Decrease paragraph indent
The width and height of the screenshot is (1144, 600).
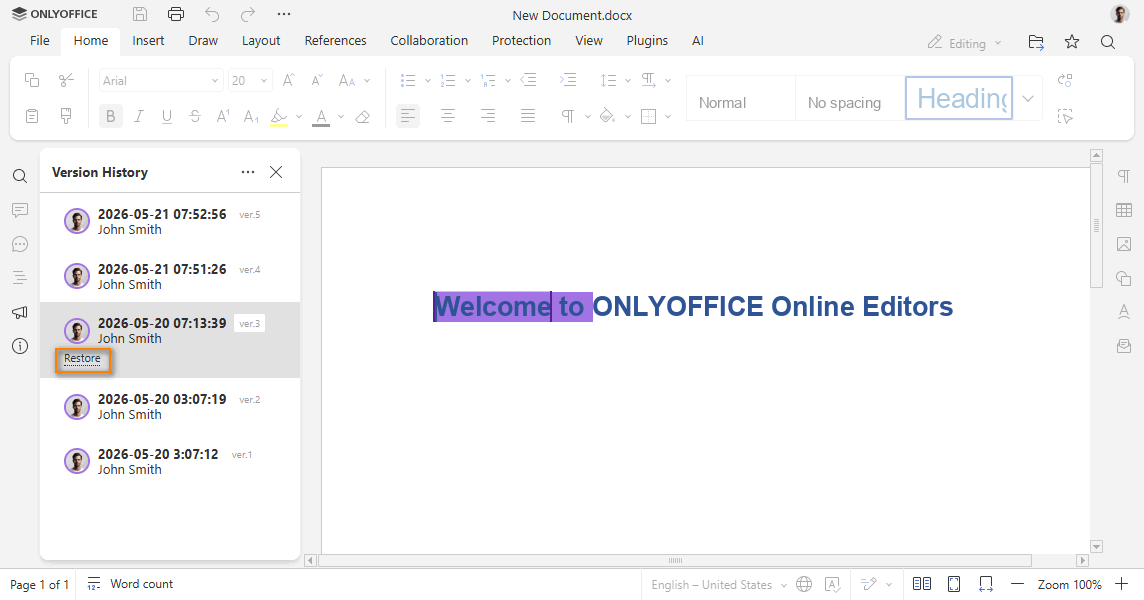click(528, 80)
